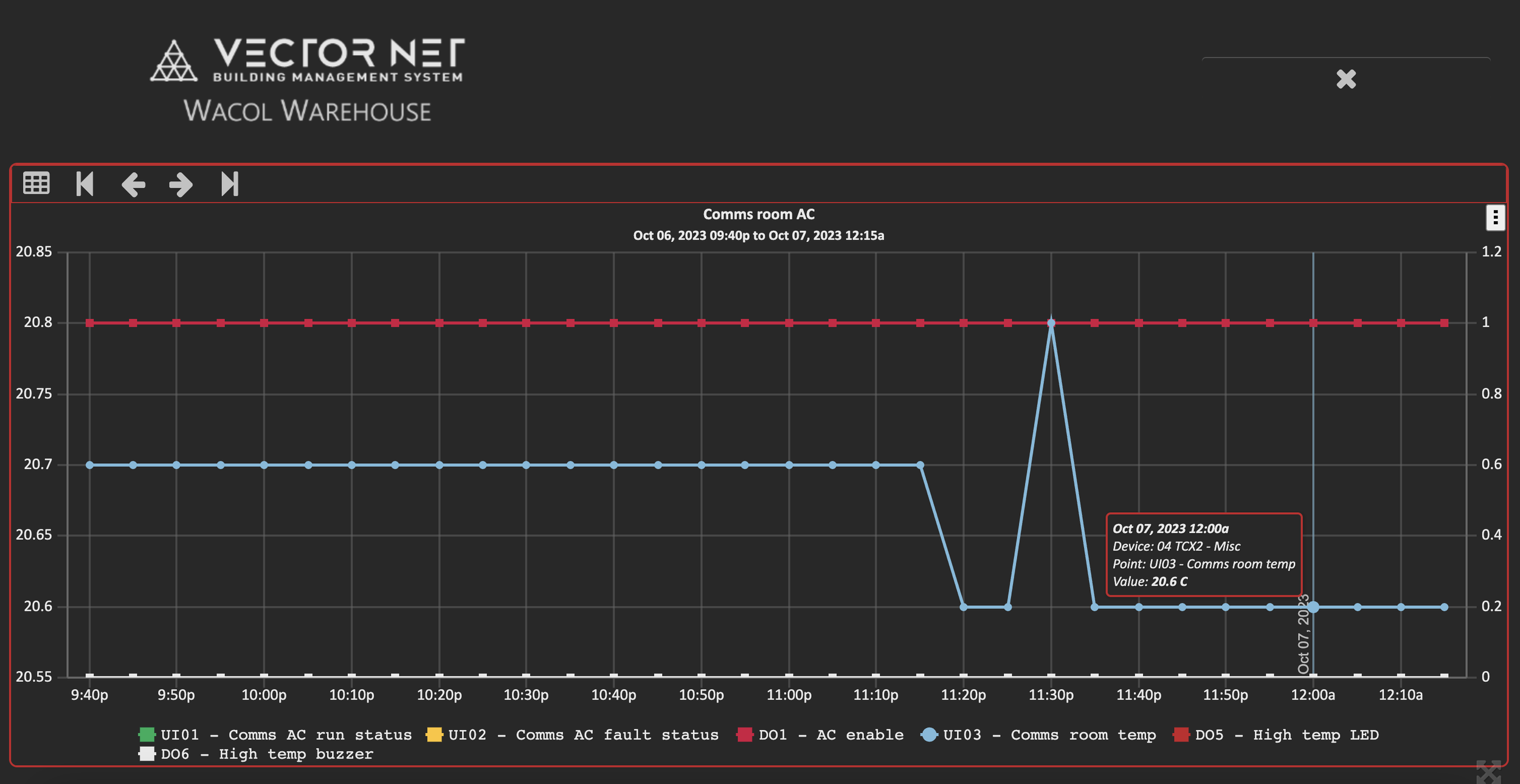Open the chart context menu dropdown
Screen dimensions: 1520x784
click(1496, 219)
